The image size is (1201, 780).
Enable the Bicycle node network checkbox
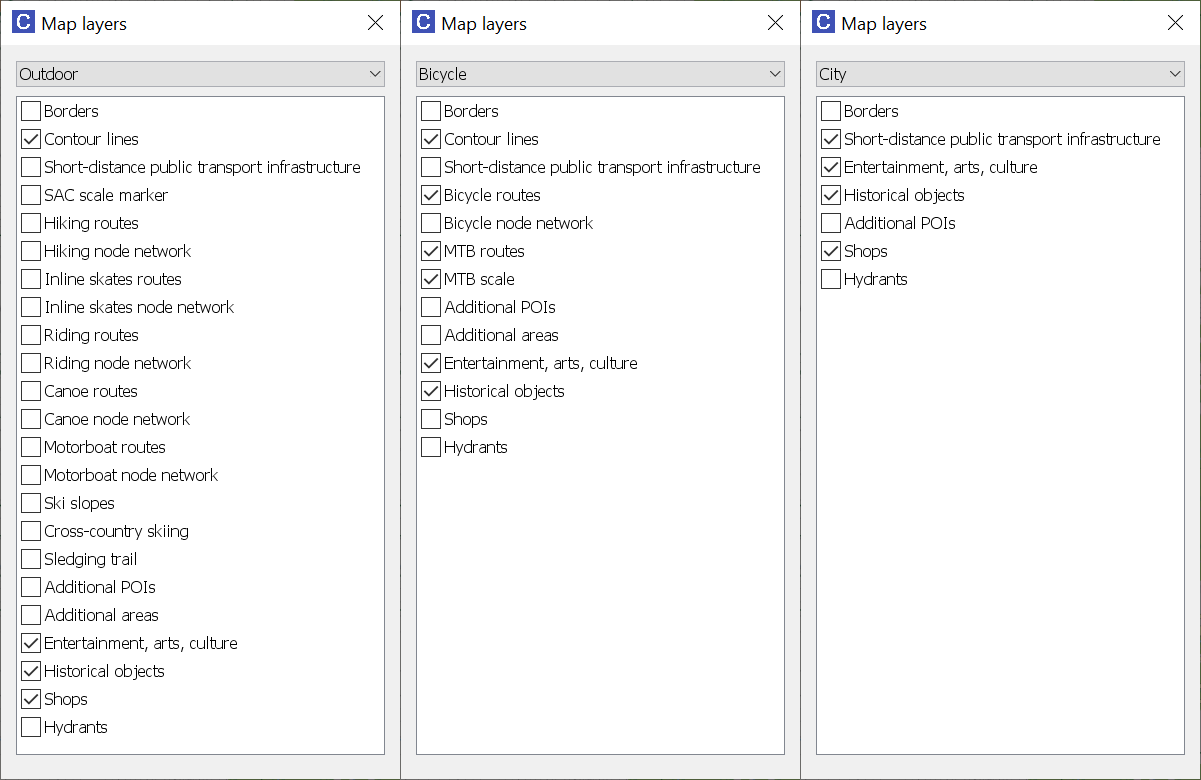tap(431, 223)
